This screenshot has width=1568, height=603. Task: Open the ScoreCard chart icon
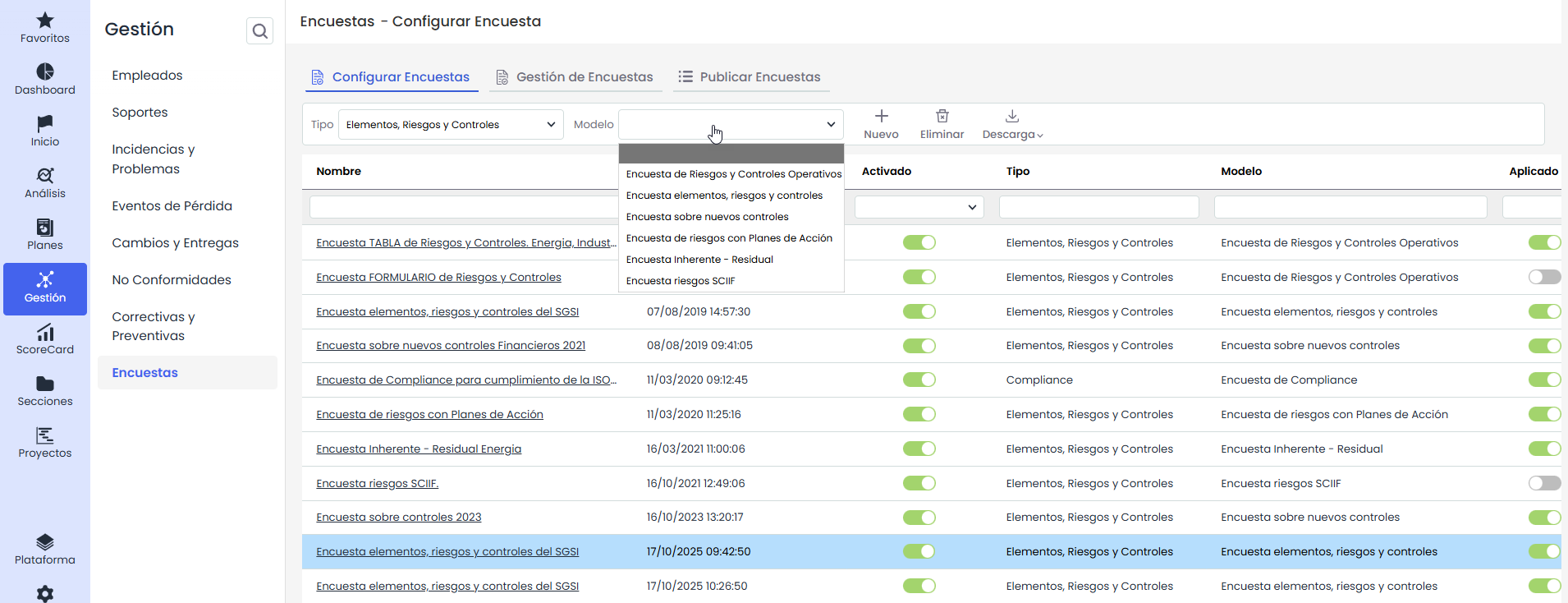(45, 332)
